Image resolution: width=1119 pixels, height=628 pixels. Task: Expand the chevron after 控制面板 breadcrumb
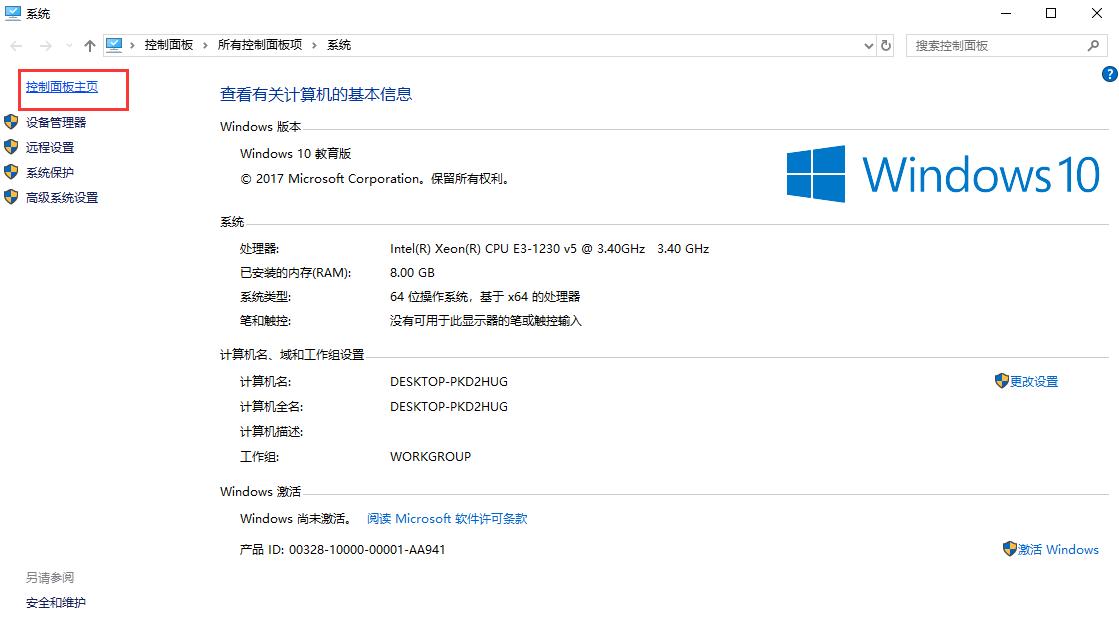tap(206, 46)
